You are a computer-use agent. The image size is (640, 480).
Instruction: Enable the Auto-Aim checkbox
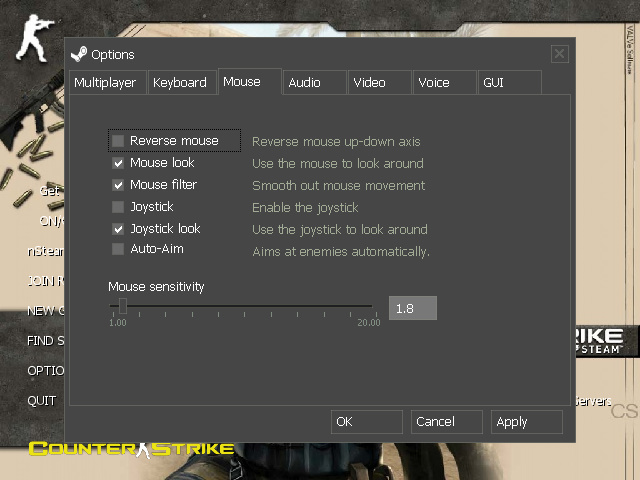119,249
